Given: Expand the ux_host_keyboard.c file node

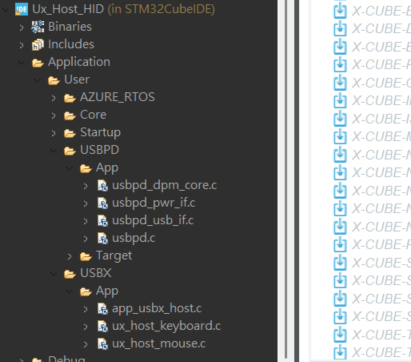Looking at the screenshot, I should click(x=86, y=327).
